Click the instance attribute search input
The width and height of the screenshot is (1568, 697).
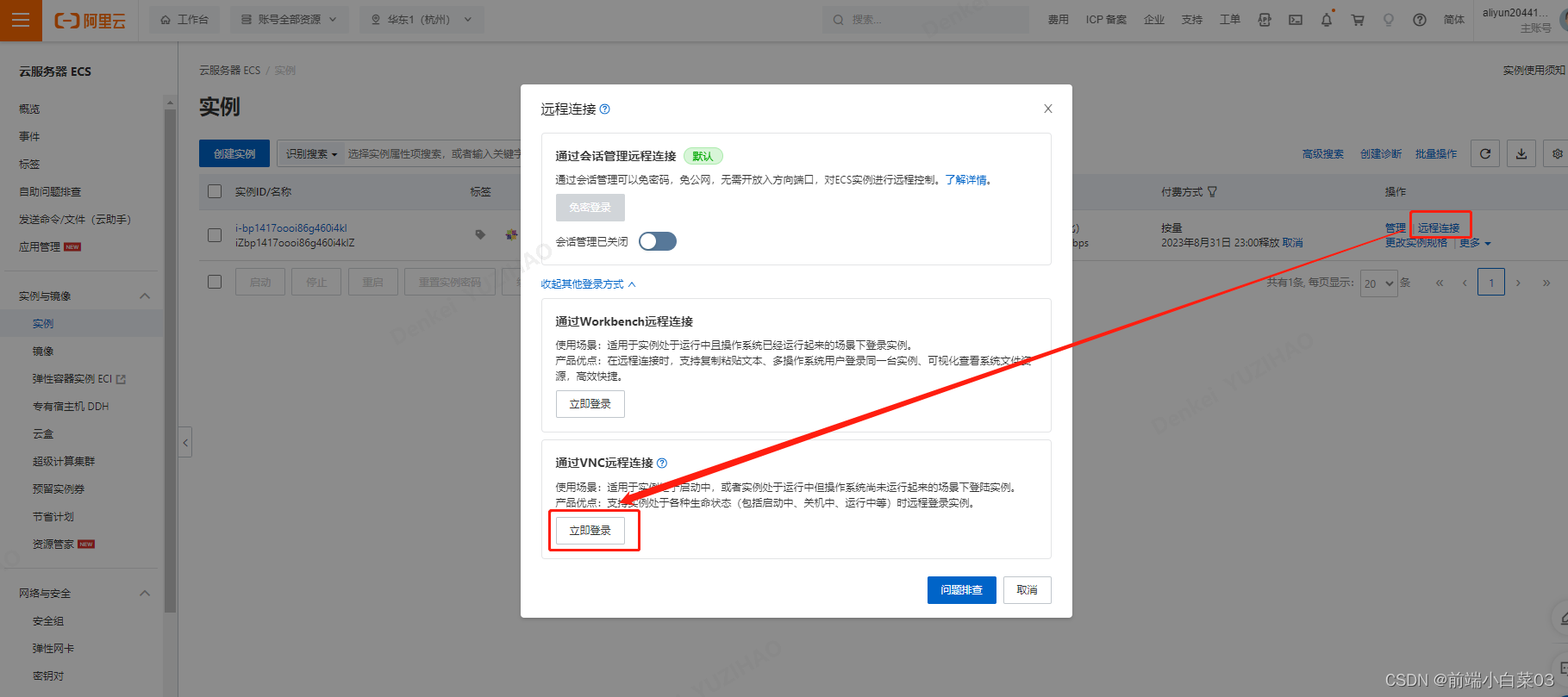(x=433, y=153)
